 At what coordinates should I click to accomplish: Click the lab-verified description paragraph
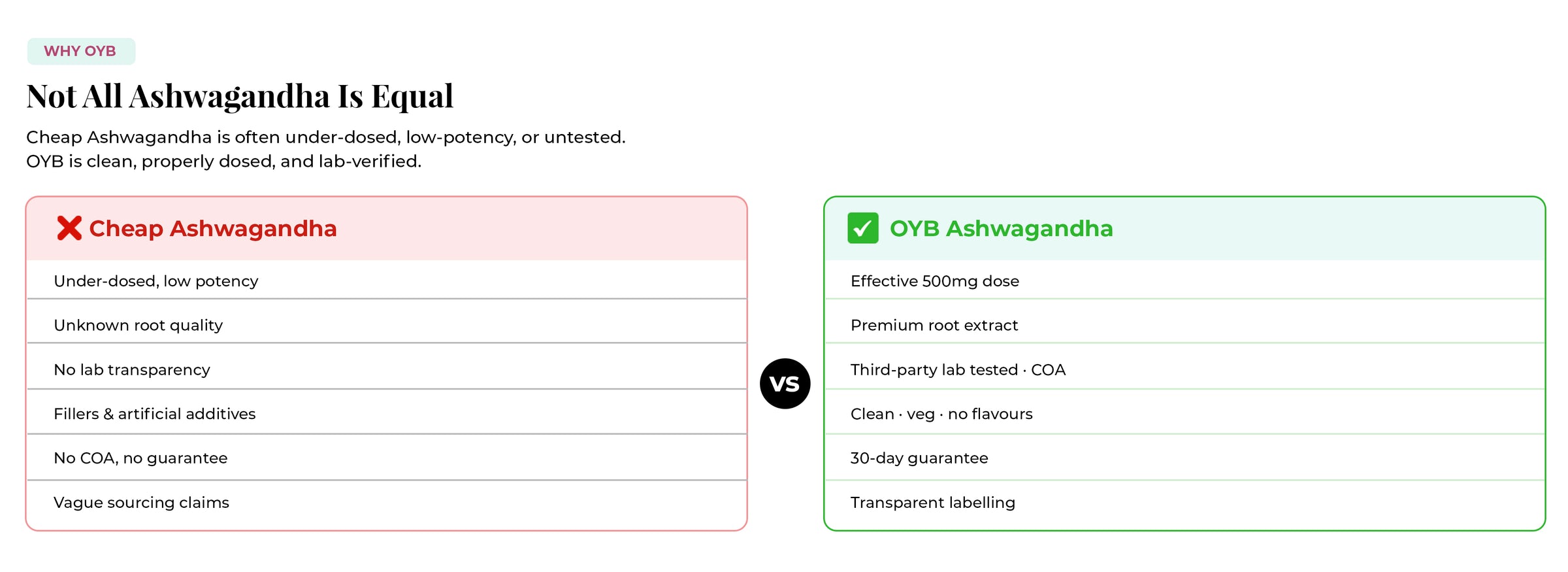click(x=326, y=149)
